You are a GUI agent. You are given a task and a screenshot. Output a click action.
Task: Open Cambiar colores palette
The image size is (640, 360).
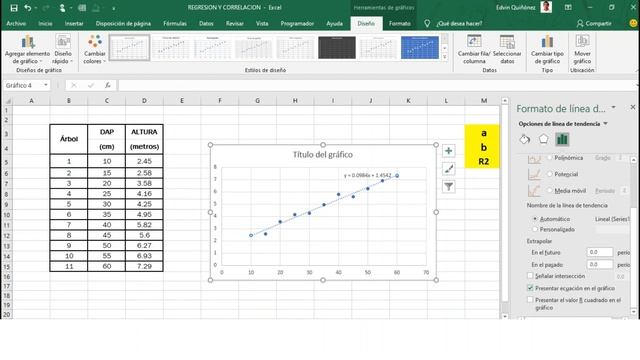click(x=94, y=49)
